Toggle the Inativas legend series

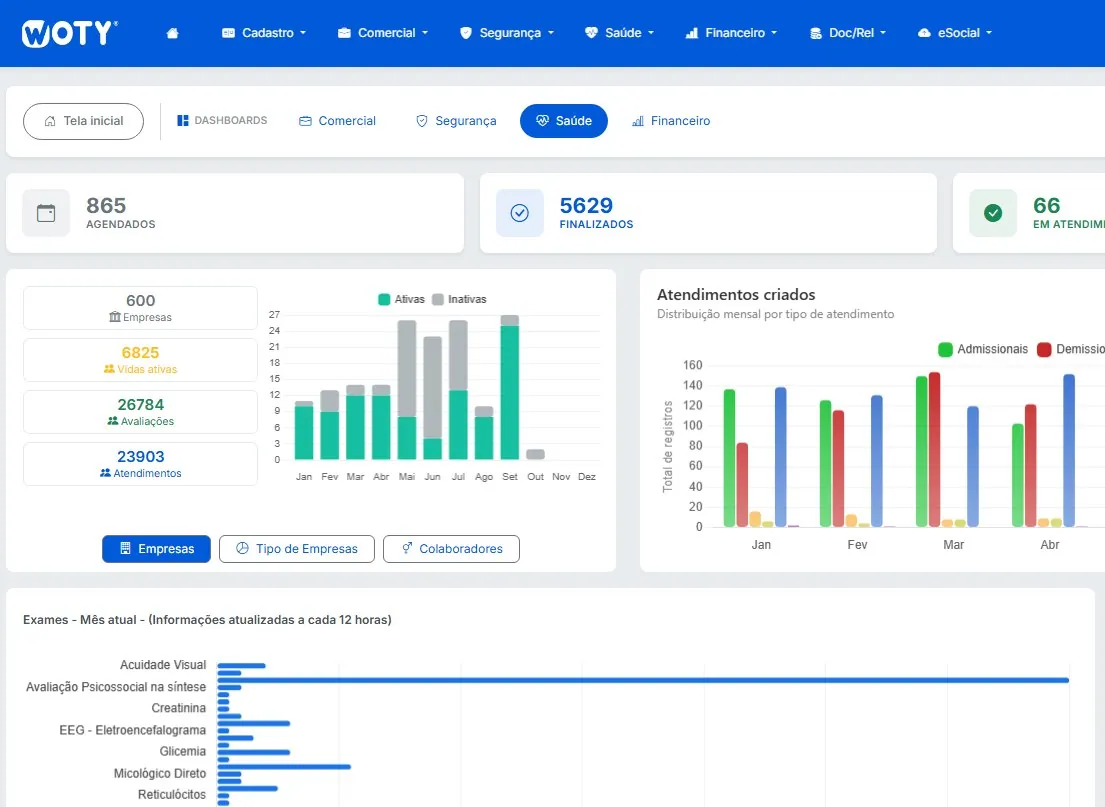(459, 300)
